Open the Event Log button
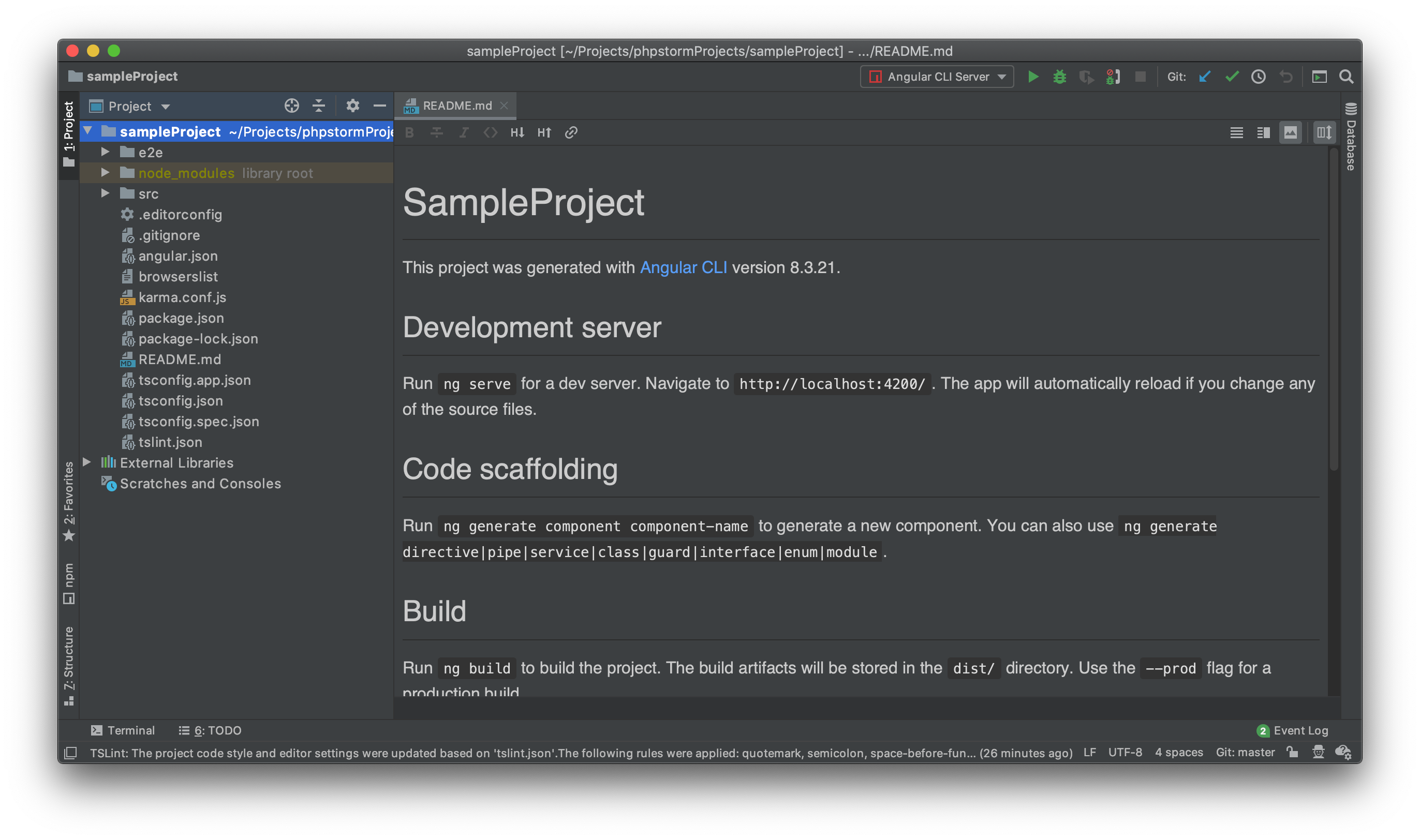Screen dimensions: 1420x840 tap(1293, 730)
